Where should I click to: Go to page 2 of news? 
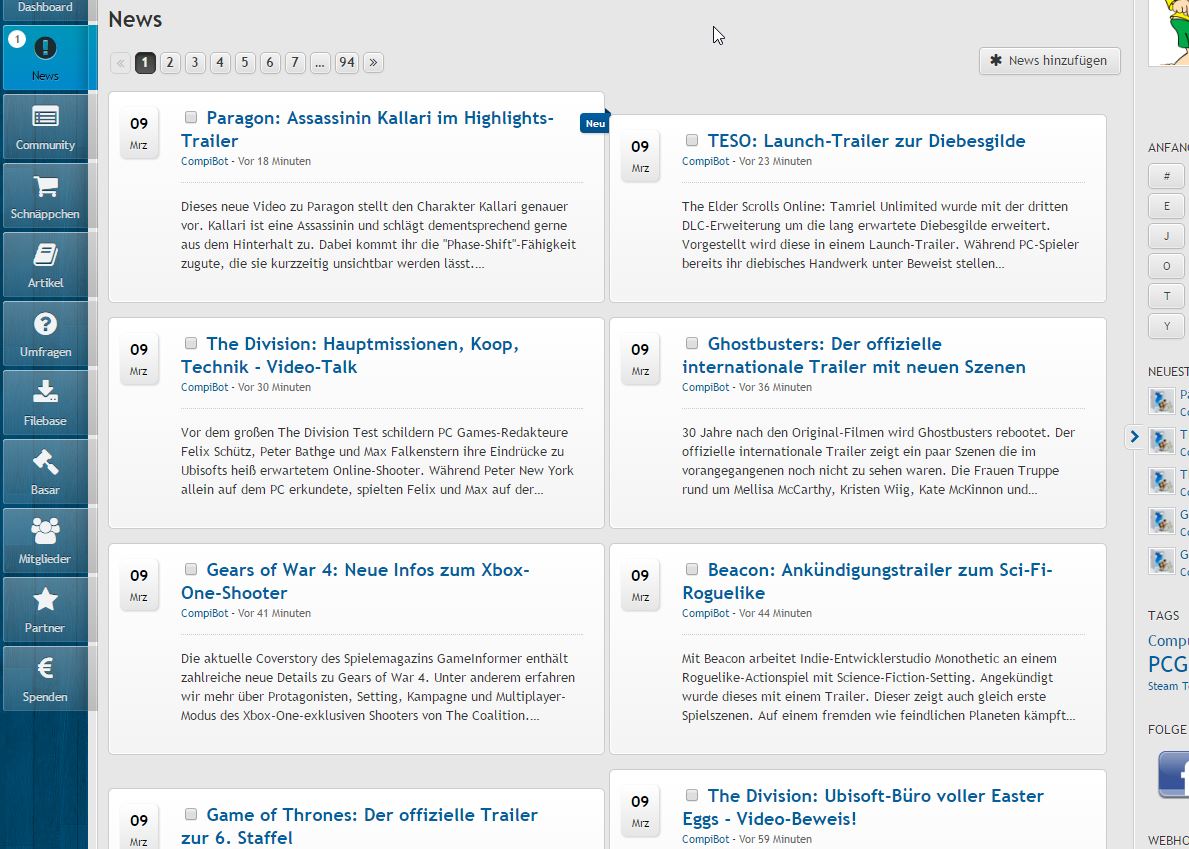(x=170, y=63)
